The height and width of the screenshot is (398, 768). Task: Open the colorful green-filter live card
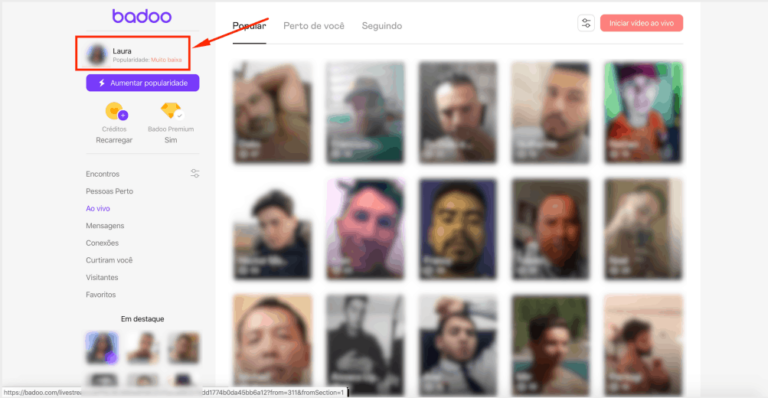pos(643,112)
